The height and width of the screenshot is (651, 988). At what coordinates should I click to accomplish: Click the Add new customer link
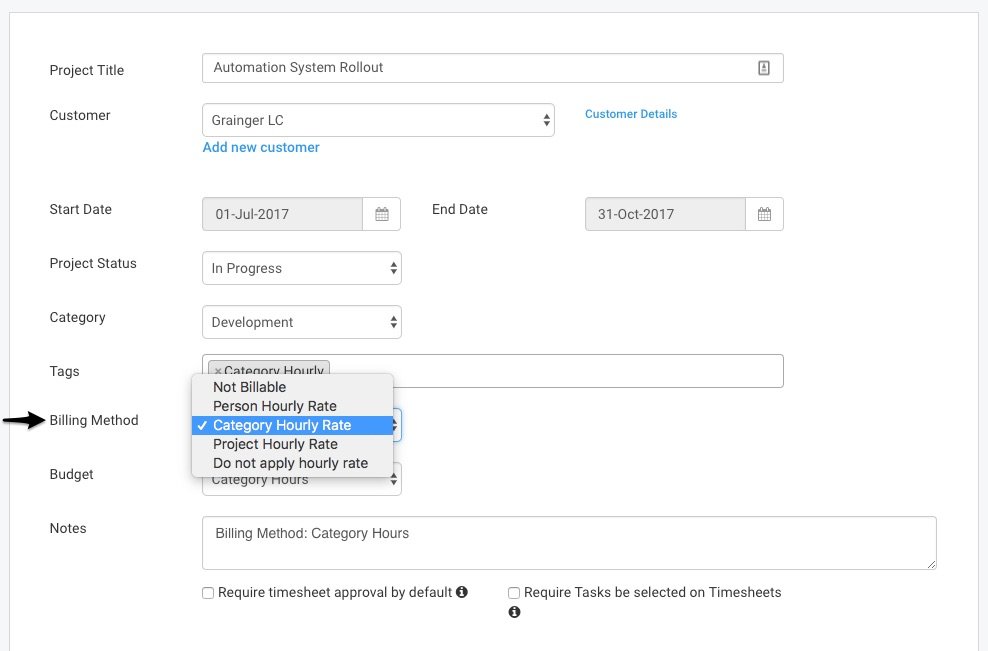pos(261,147)
